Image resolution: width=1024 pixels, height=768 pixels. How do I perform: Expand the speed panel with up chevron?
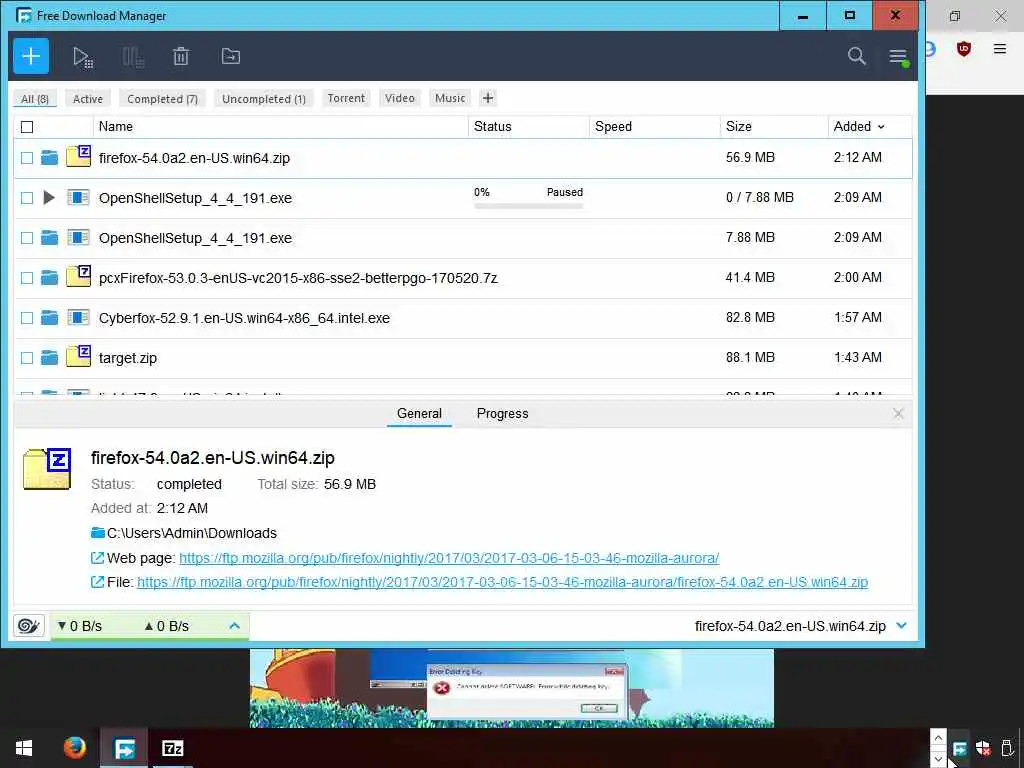[x=234, y=626]
